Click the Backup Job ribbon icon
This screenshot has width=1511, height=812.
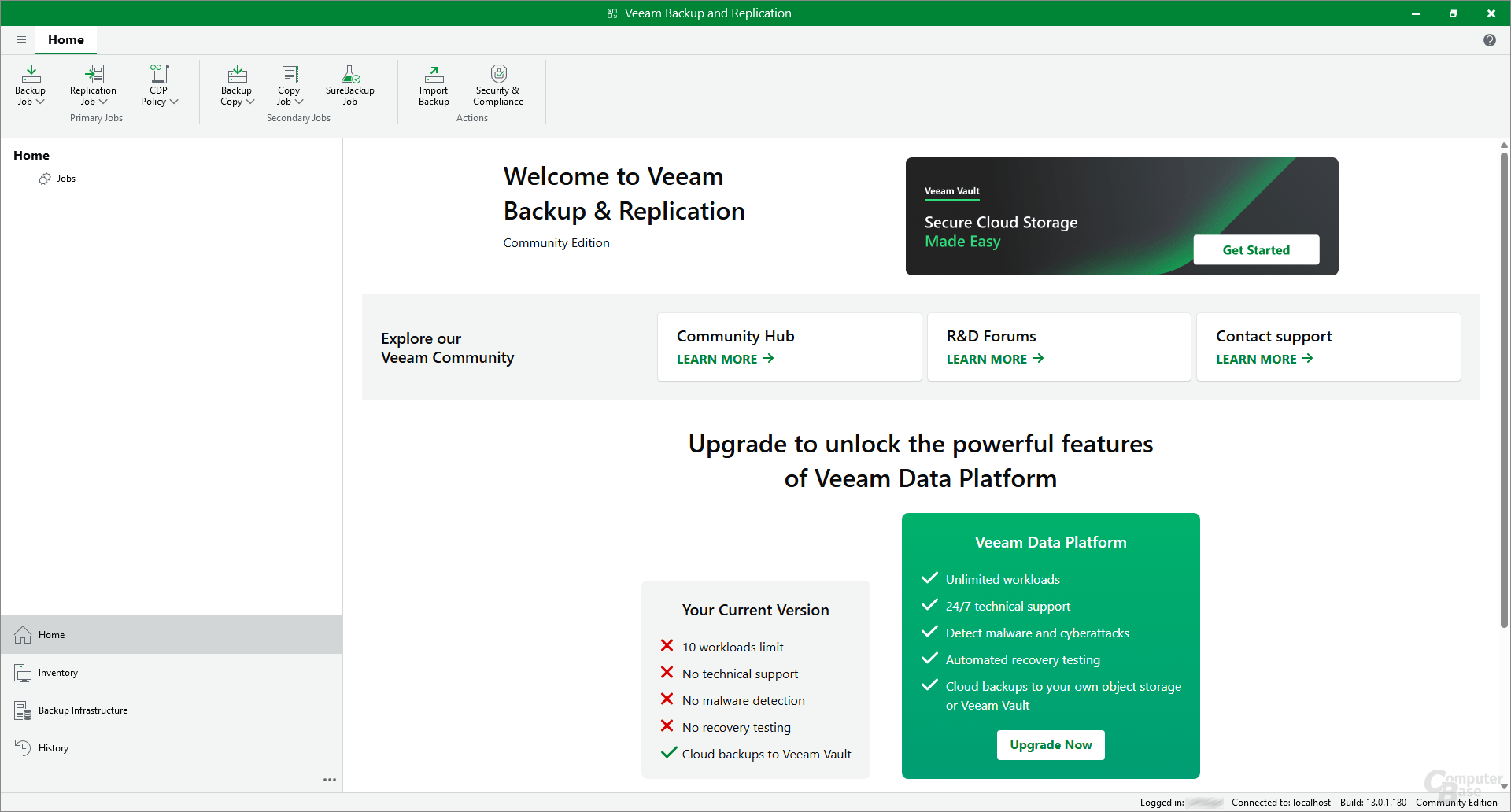(x=31, y=76)
